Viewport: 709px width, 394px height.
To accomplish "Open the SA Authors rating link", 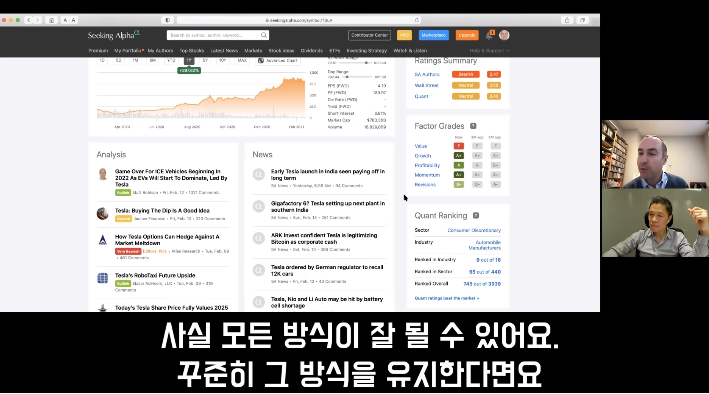I will point(427,74).
